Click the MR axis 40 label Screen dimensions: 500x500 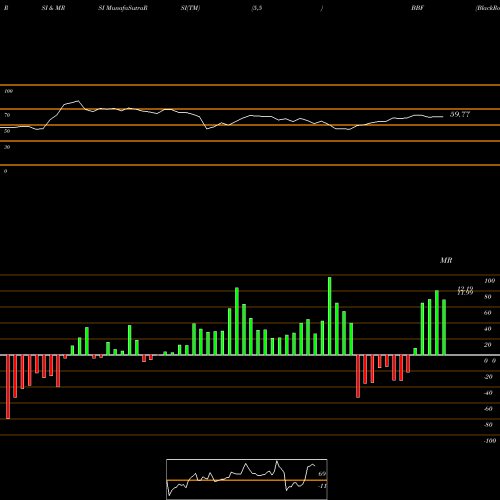tap(487, 329)
